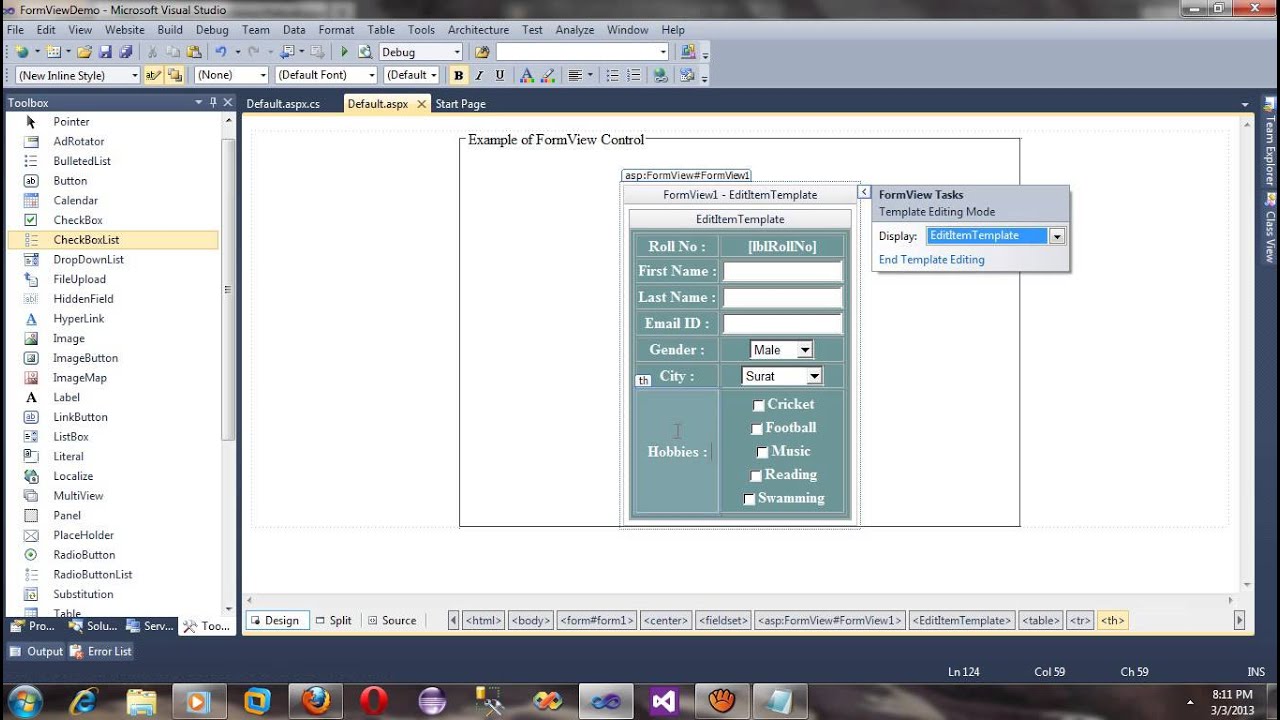Apply the bulleted list format icon

(613, 75)
